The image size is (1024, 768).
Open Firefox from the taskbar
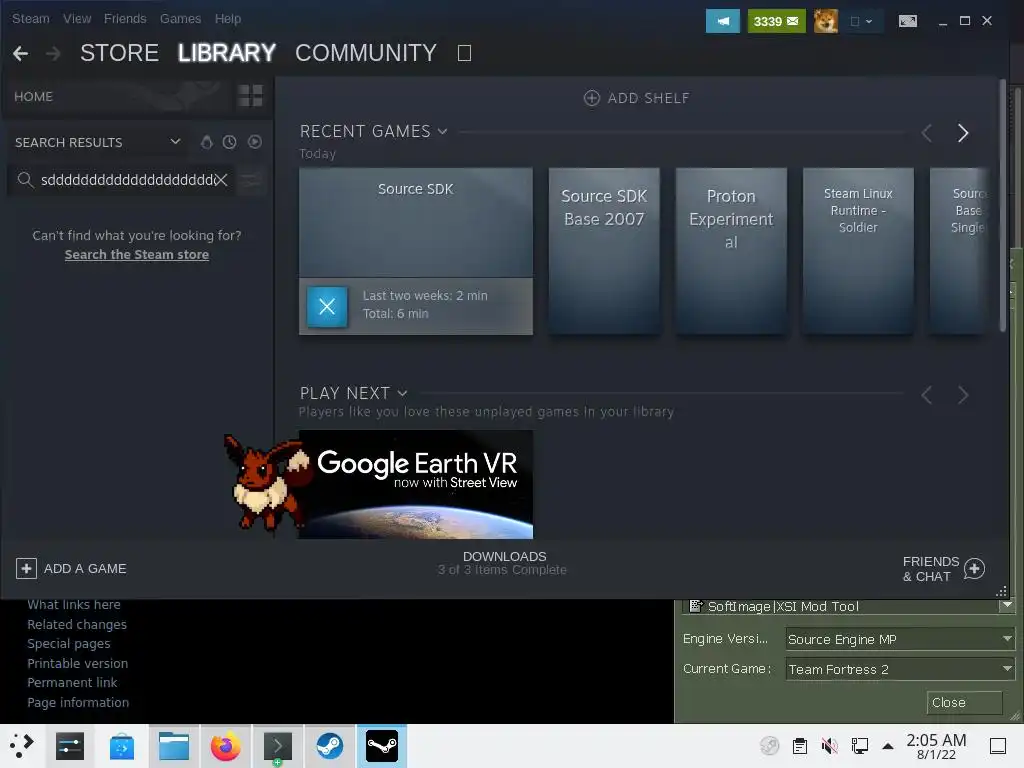coord(225,746)
